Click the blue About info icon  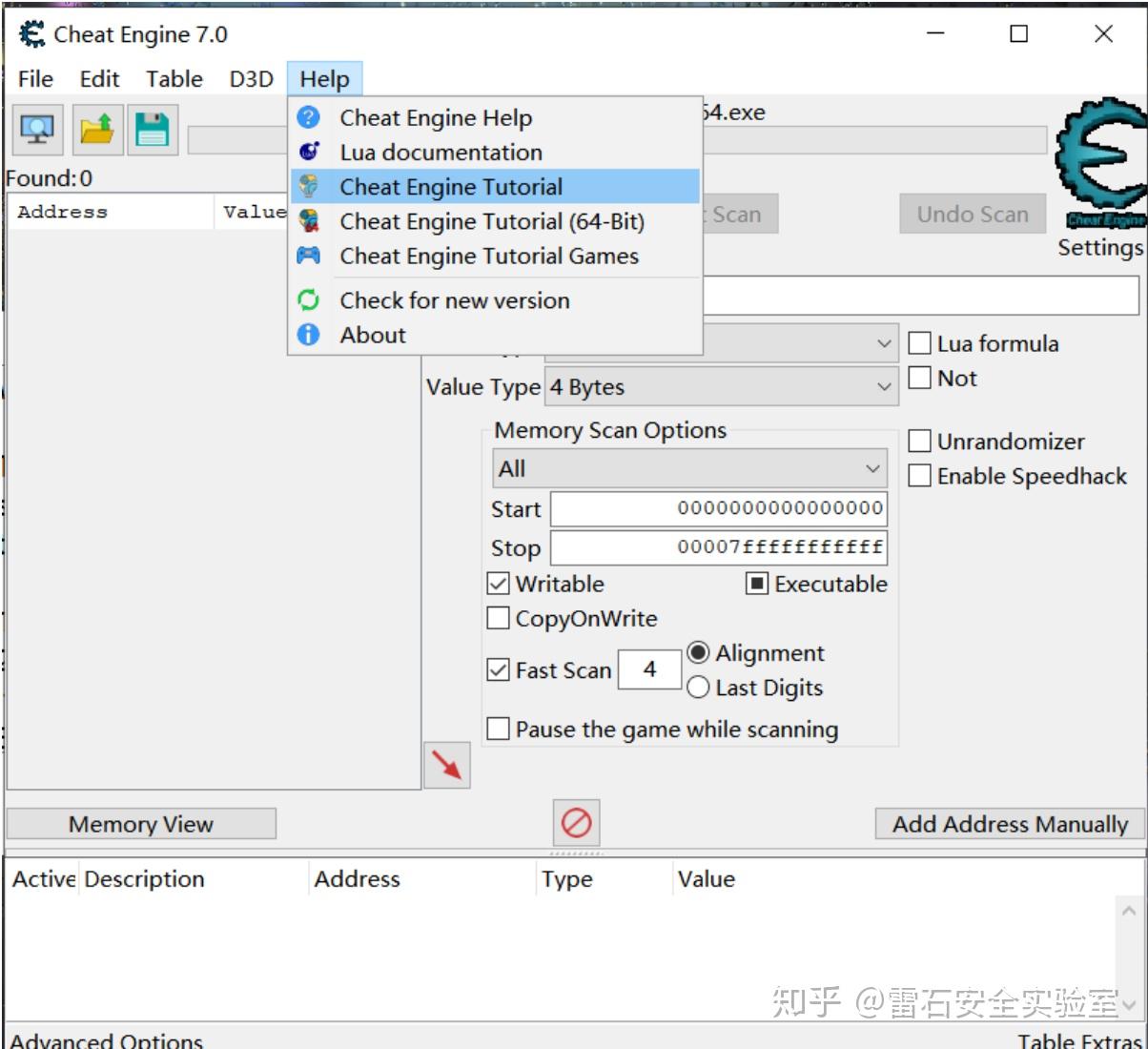click(309, 335)
